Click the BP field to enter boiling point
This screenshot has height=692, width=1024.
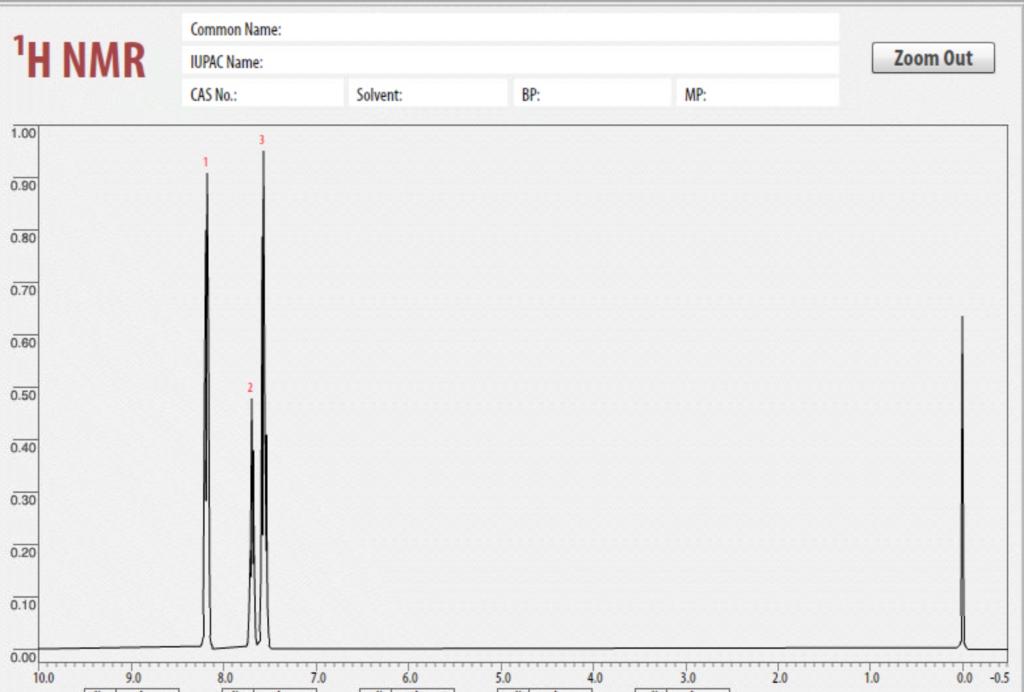[592, 92]
